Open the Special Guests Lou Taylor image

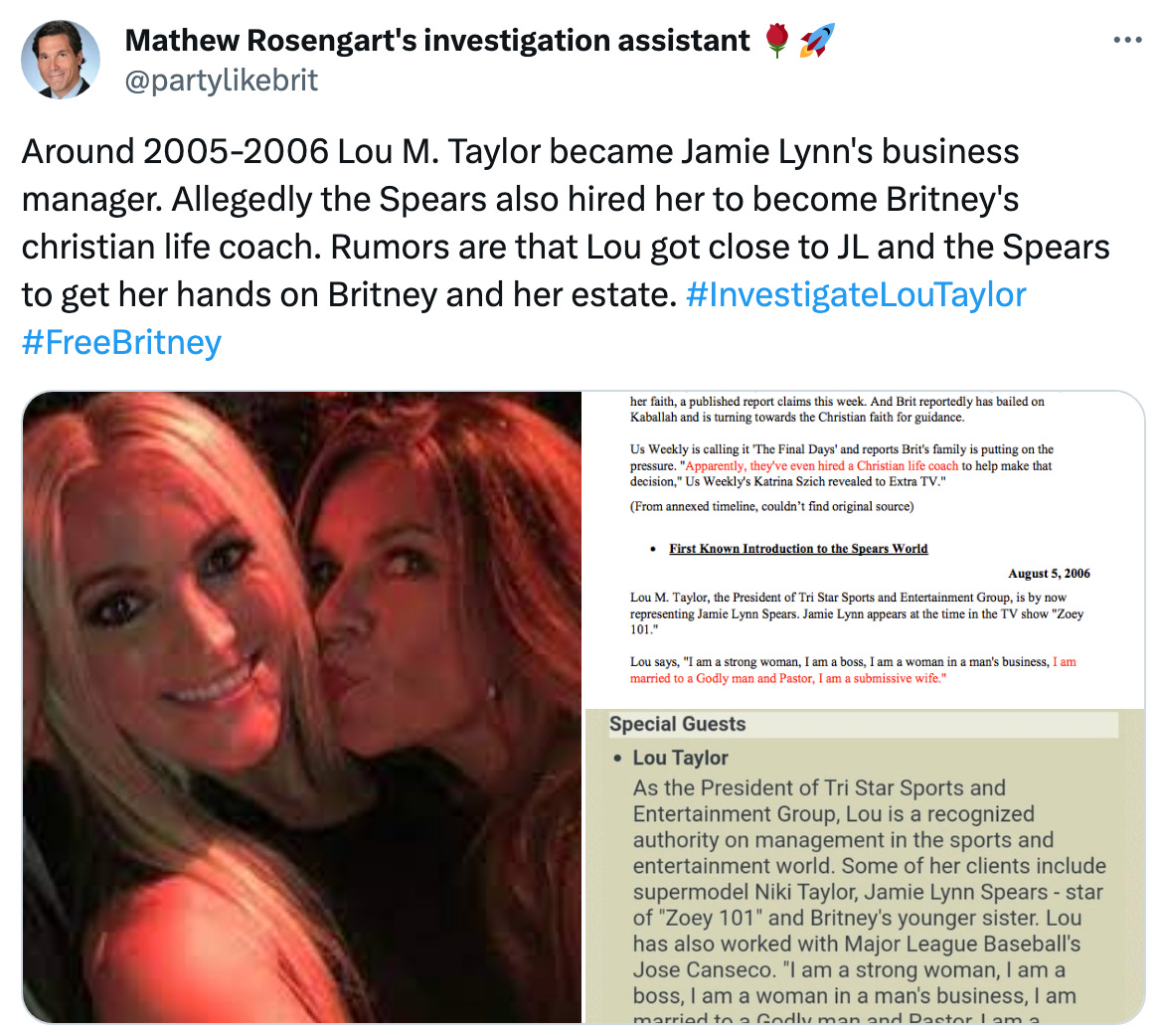click(864, 866)
